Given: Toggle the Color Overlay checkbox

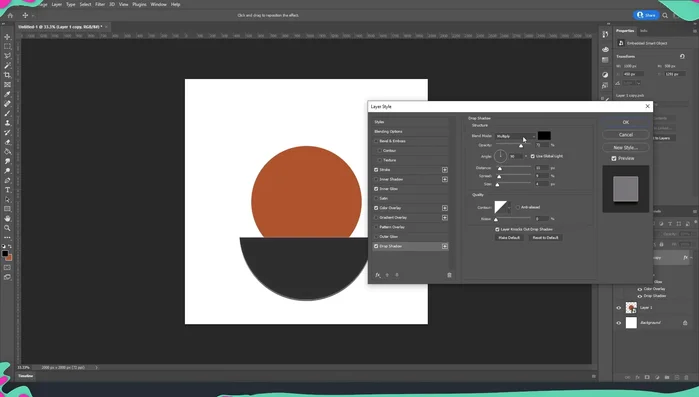Looking at the screenshot, I should point(376,208).
